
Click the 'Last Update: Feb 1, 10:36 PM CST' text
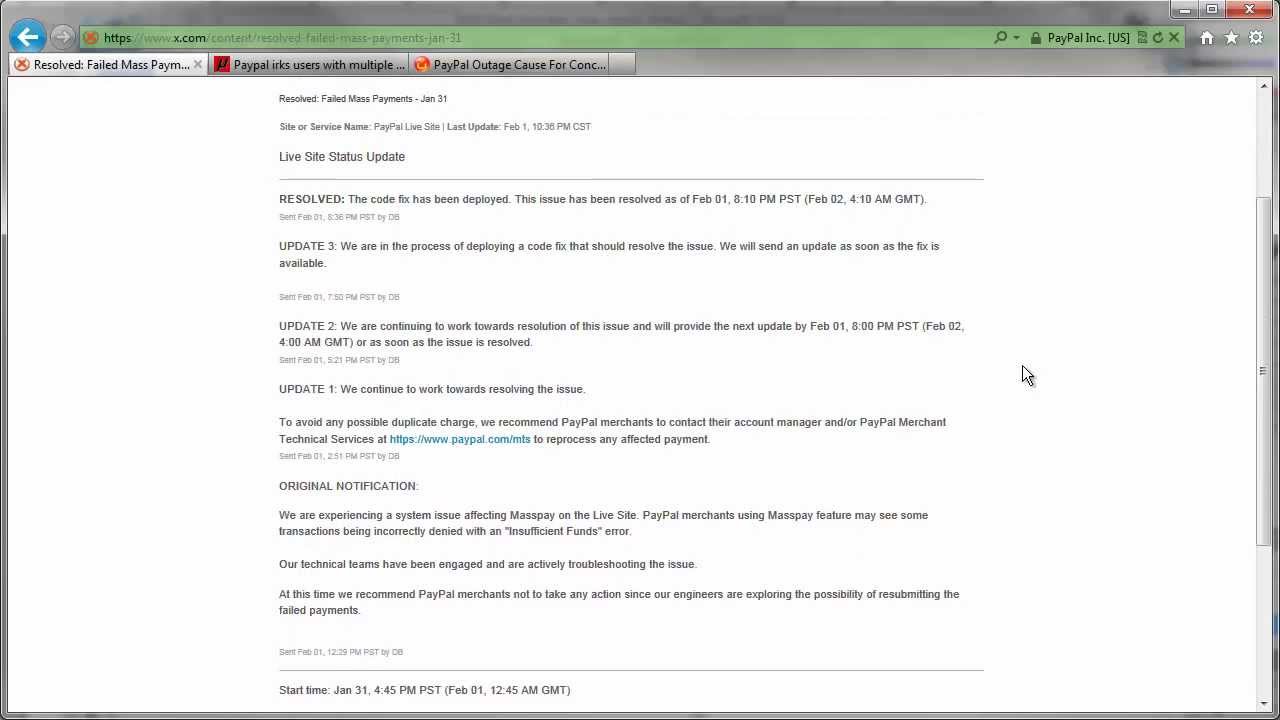[x=519, y=127]
